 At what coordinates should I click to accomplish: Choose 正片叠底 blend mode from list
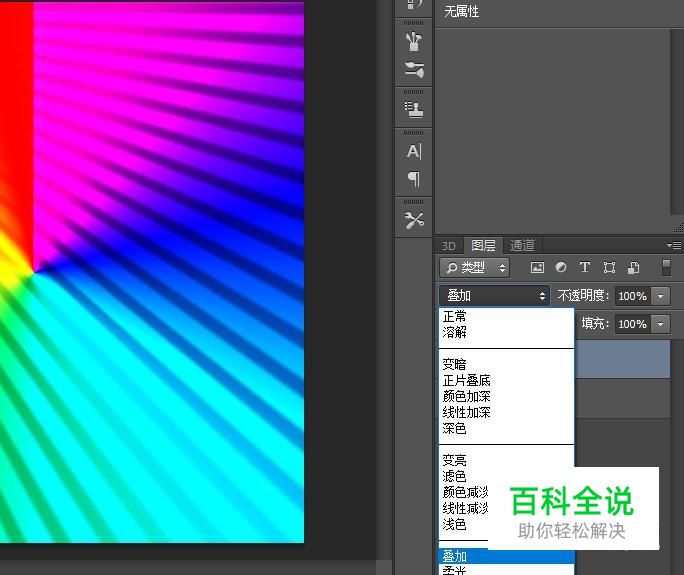[467, 380]
